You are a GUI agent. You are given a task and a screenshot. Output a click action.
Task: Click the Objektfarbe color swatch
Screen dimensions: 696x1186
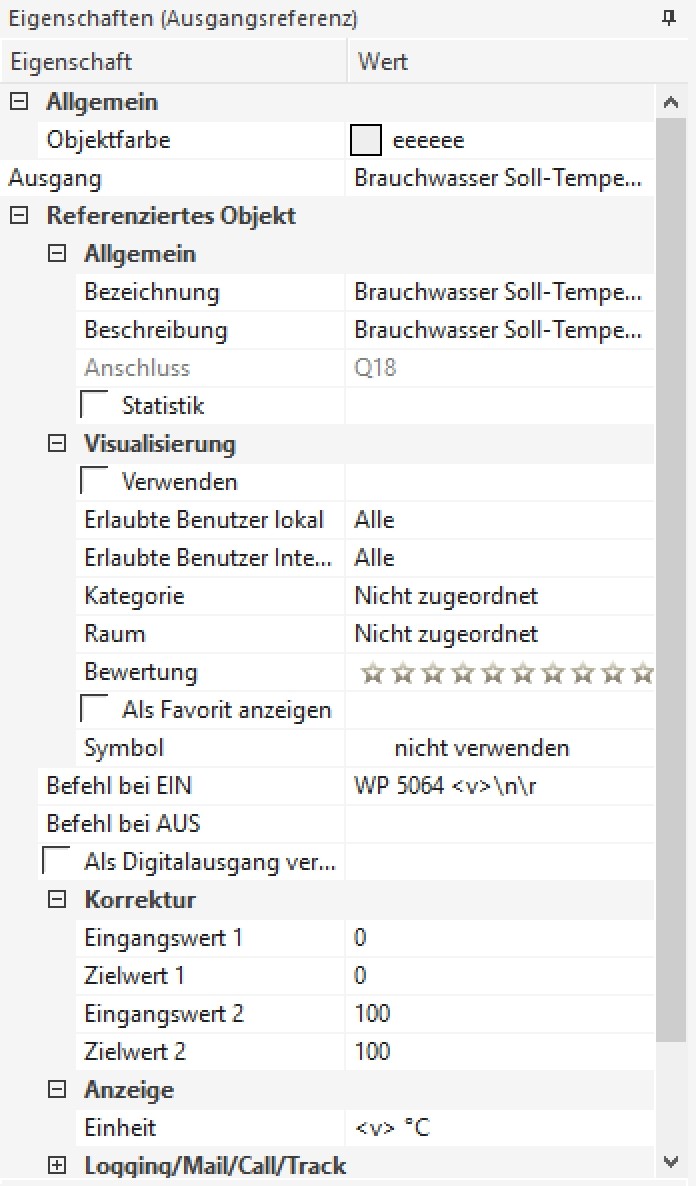point(366,140)
